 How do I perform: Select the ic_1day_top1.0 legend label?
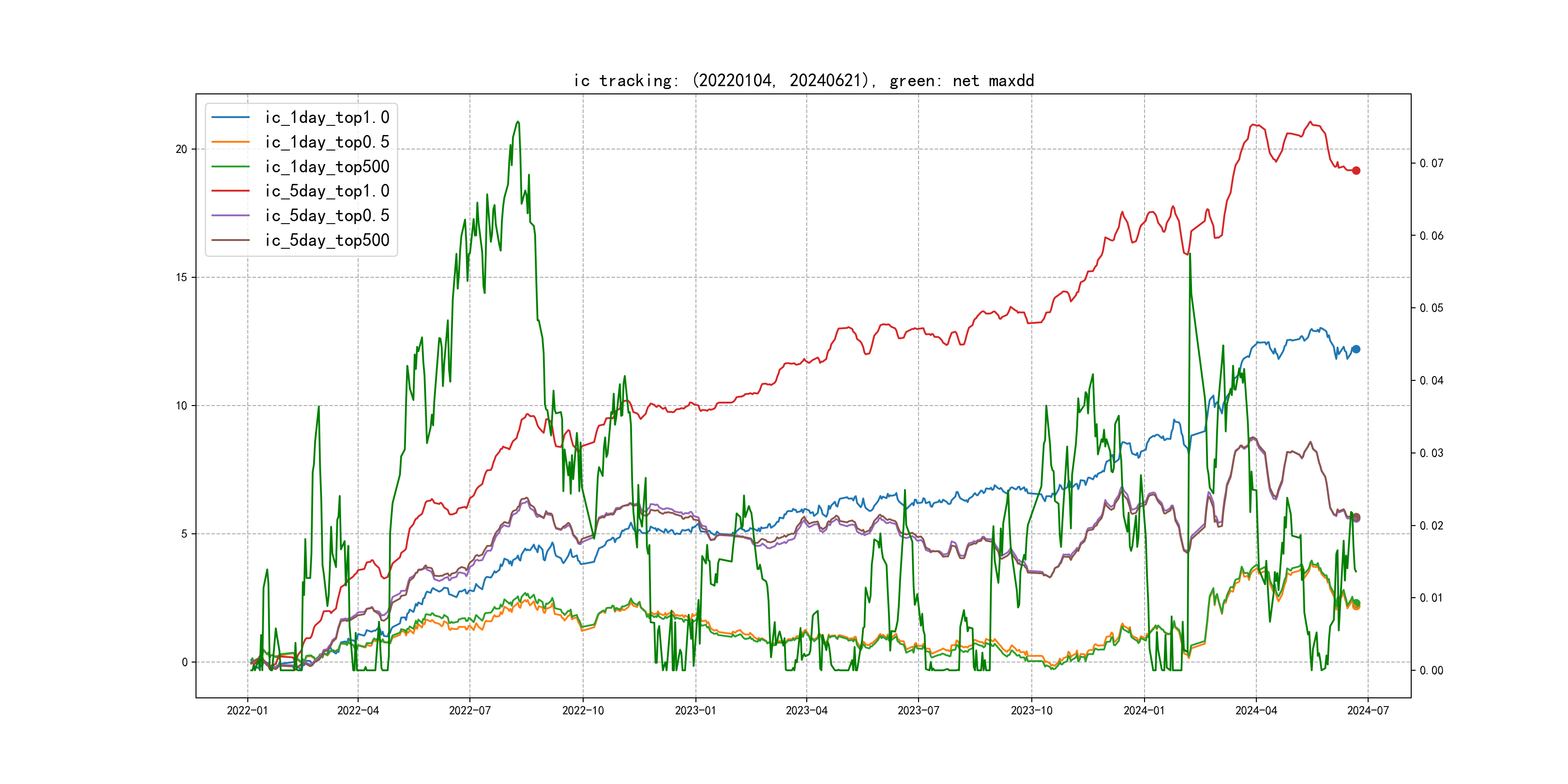327,118
